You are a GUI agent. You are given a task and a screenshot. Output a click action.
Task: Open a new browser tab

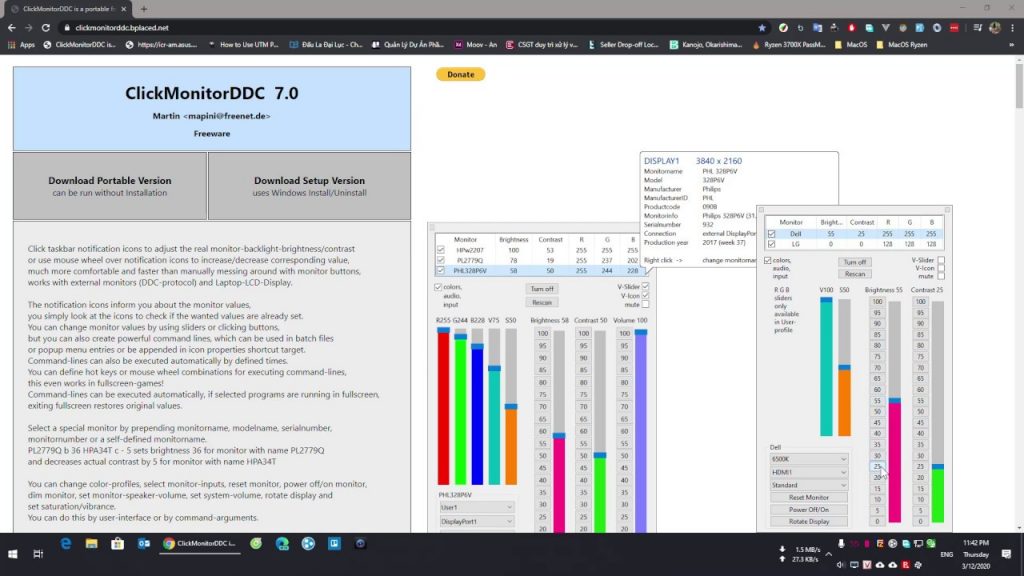(x=144, y=9)
